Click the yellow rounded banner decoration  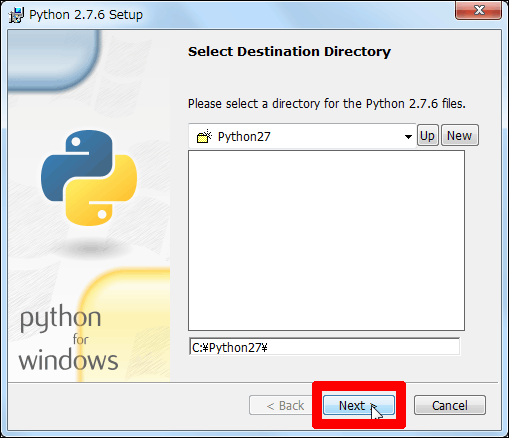pyautogui.click(x=125, y=325)
